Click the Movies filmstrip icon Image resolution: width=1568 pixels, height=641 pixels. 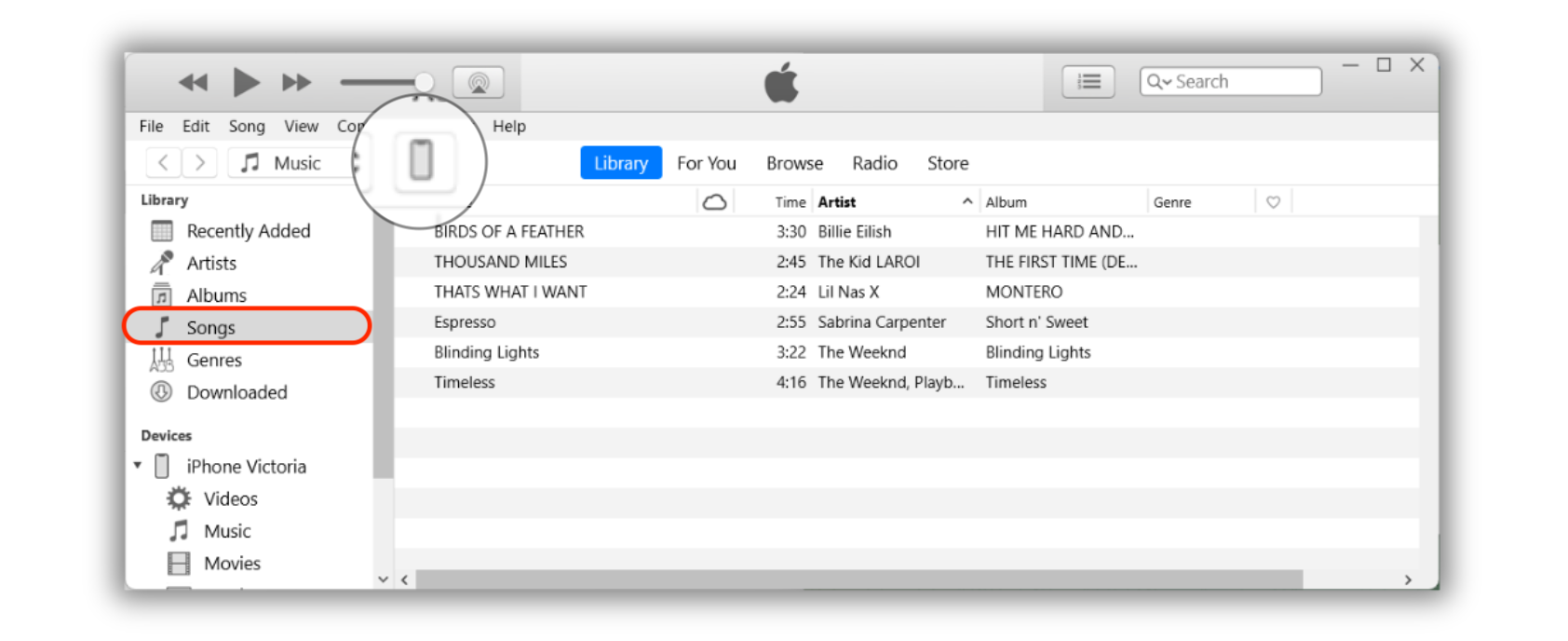(x=179, y=564)
